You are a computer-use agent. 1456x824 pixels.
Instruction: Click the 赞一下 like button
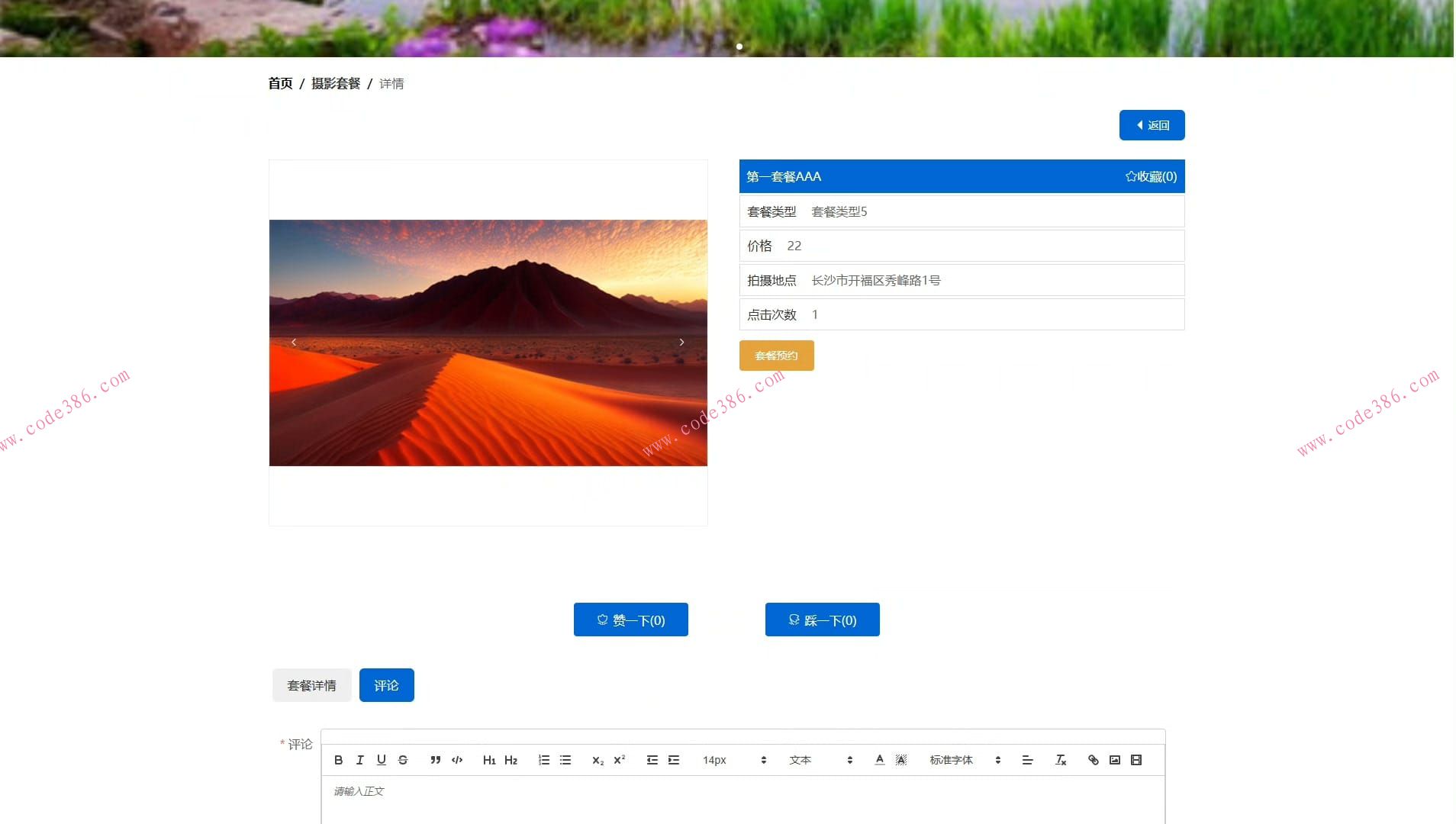click(630, 620)
